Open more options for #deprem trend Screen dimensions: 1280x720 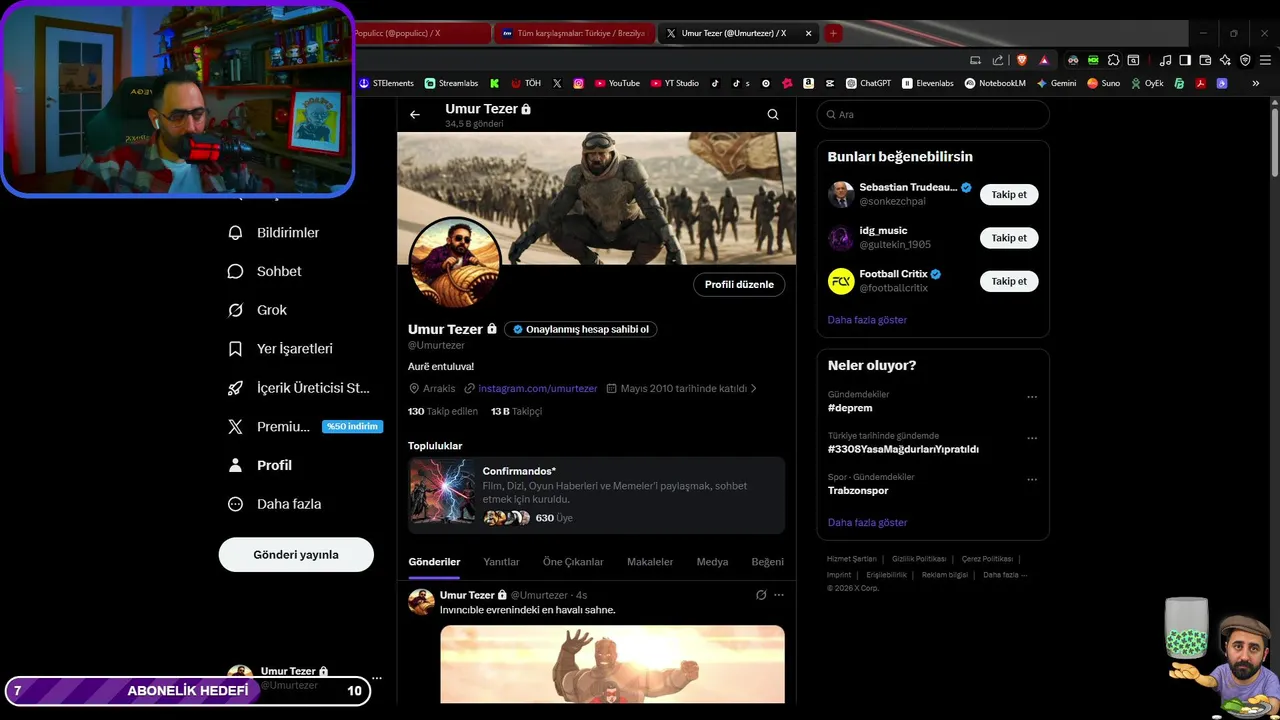coord(1032,397)
